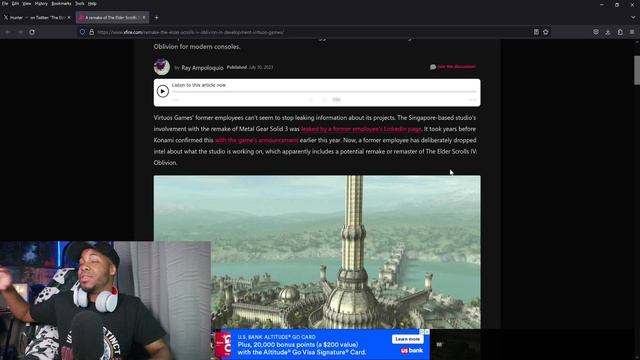The height and width of the screenshot is (360, 640).
Task: Go back to previous page
Action: pyautogui.click(x=8, y=32)
